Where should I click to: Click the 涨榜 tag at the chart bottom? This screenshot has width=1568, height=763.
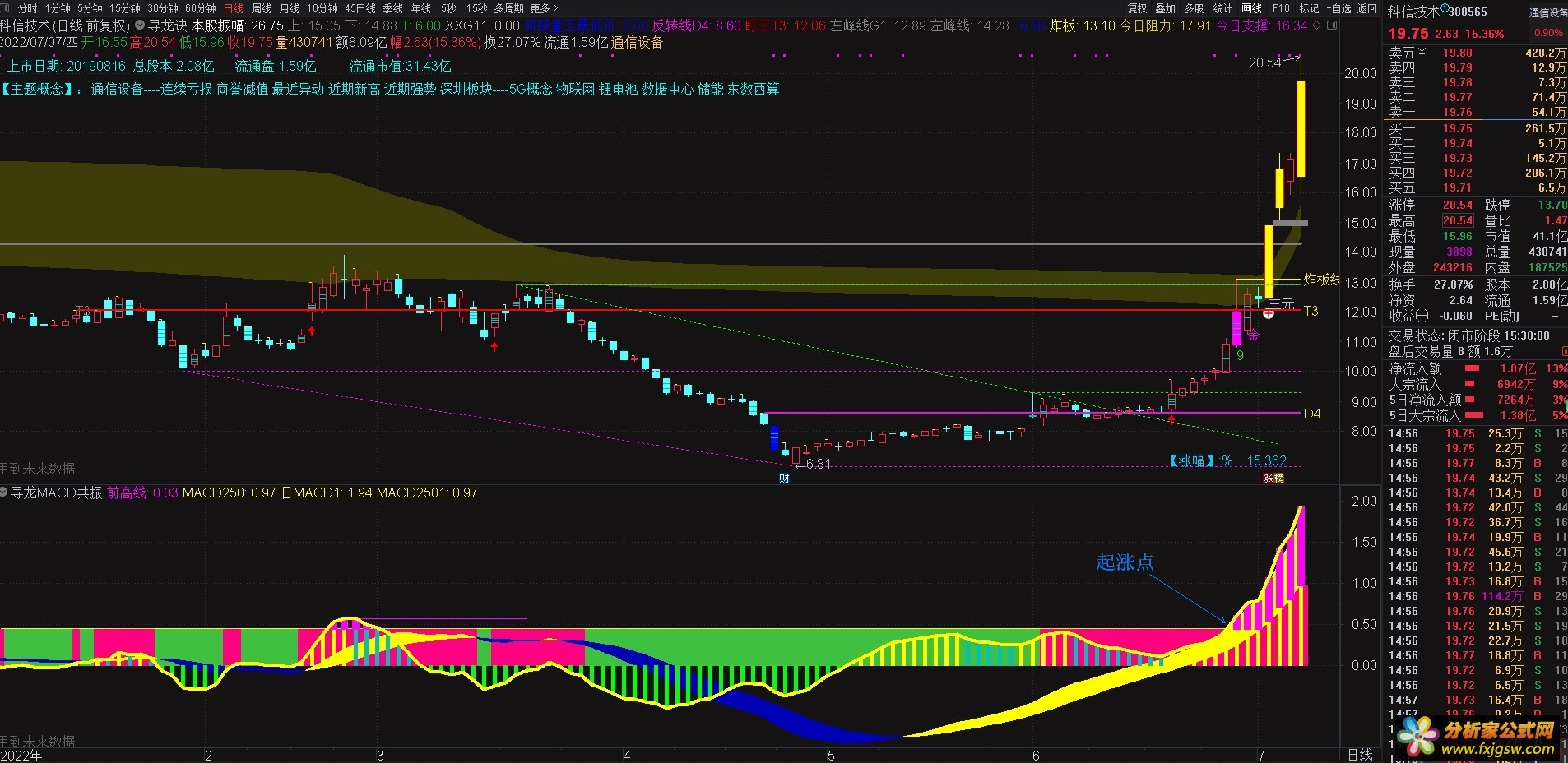[x=1273, y=478]
